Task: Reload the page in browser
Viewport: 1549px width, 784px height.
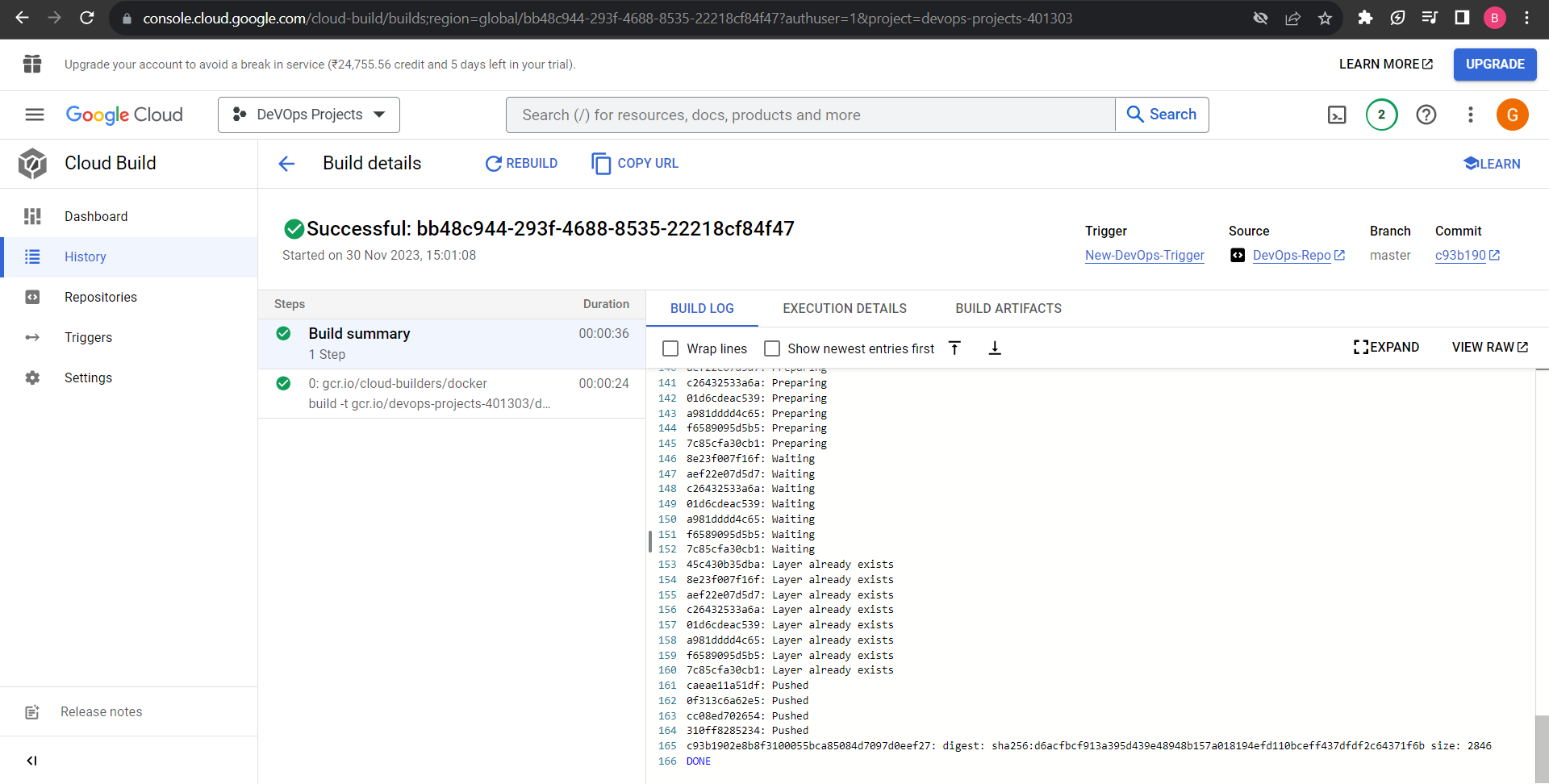Action: tap(87, 18)
